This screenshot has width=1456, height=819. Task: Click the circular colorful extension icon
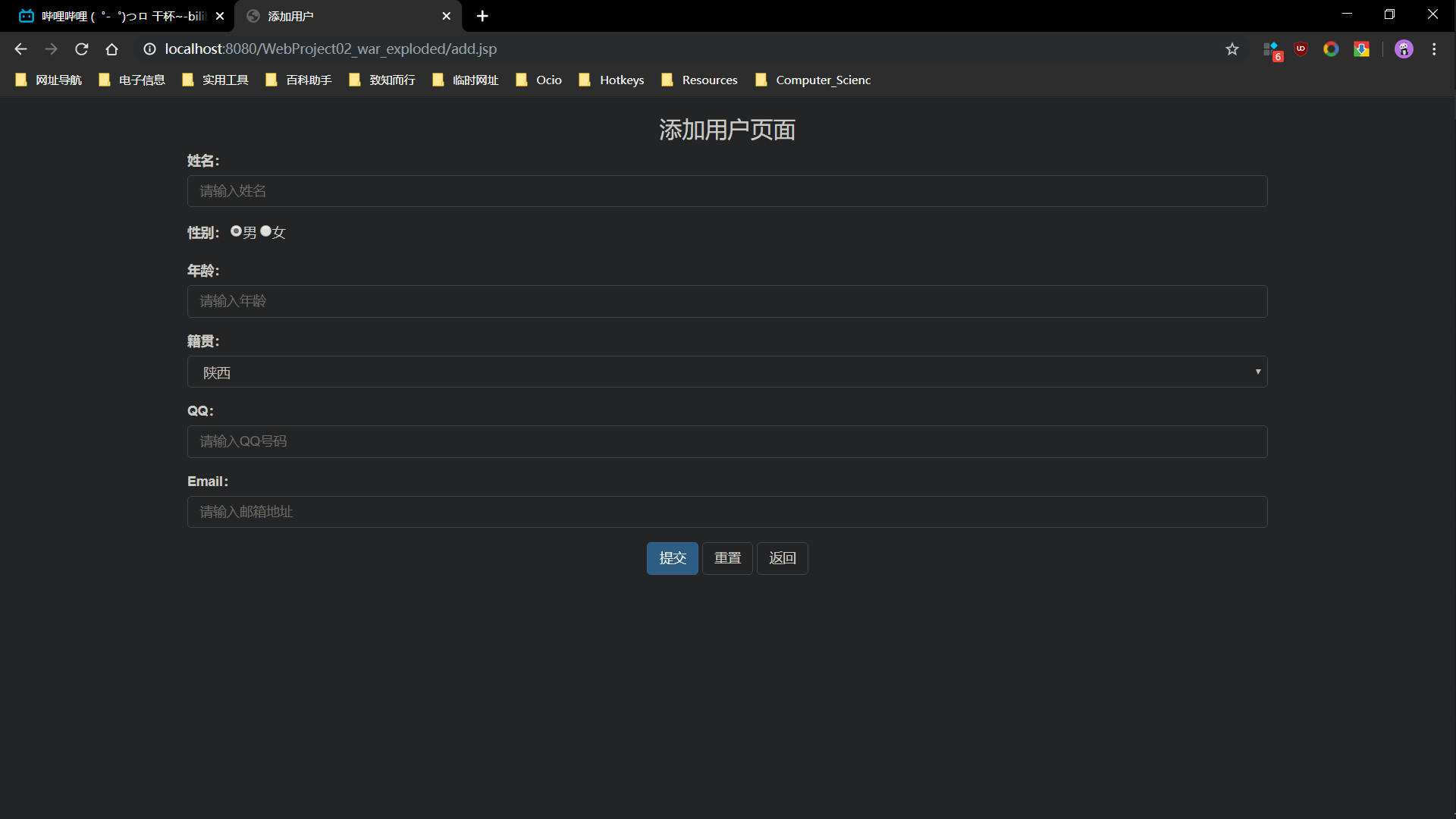click(1331, 49)
